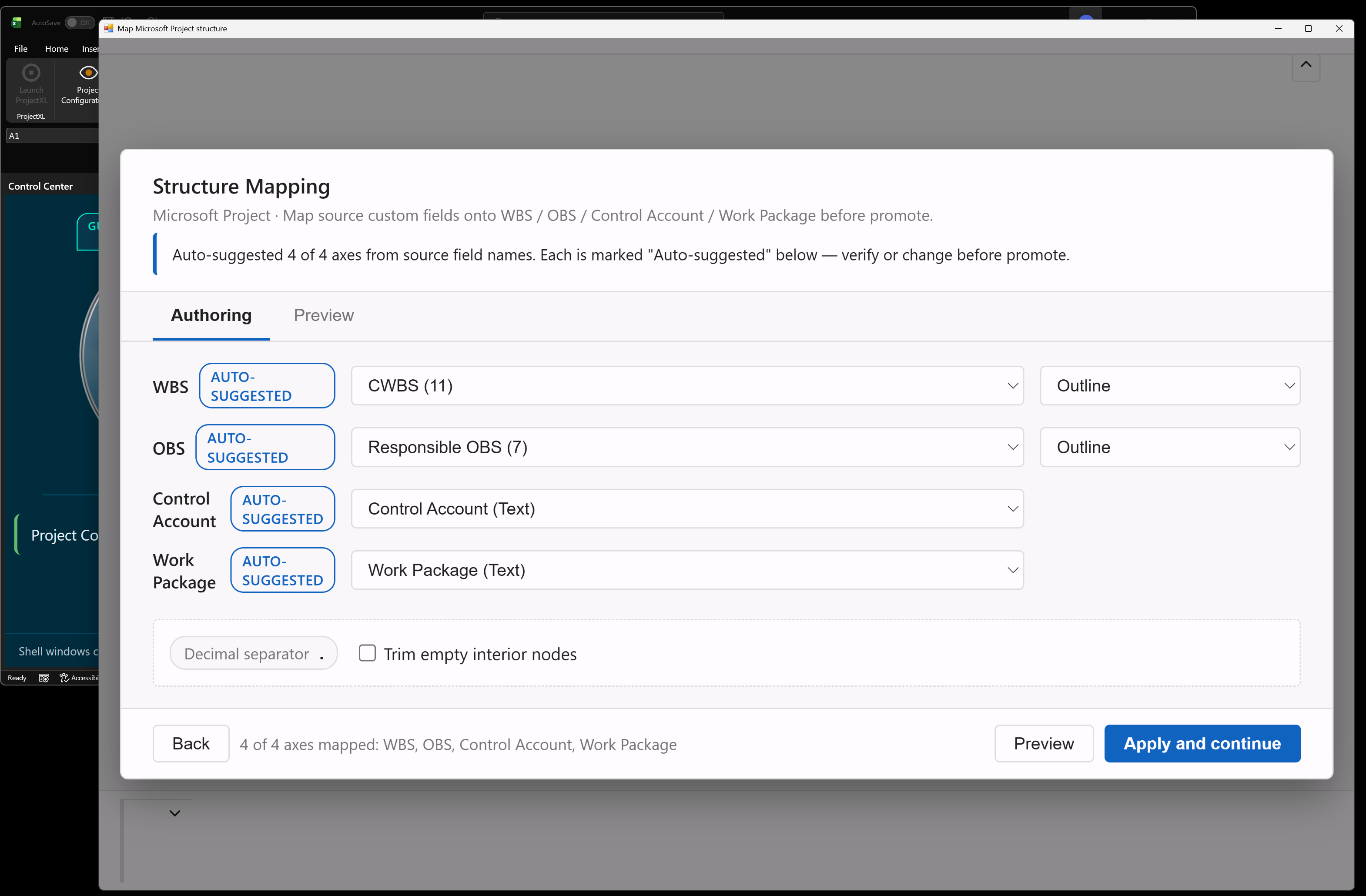
Task: Click the Back button
Action: coord(191,743)
